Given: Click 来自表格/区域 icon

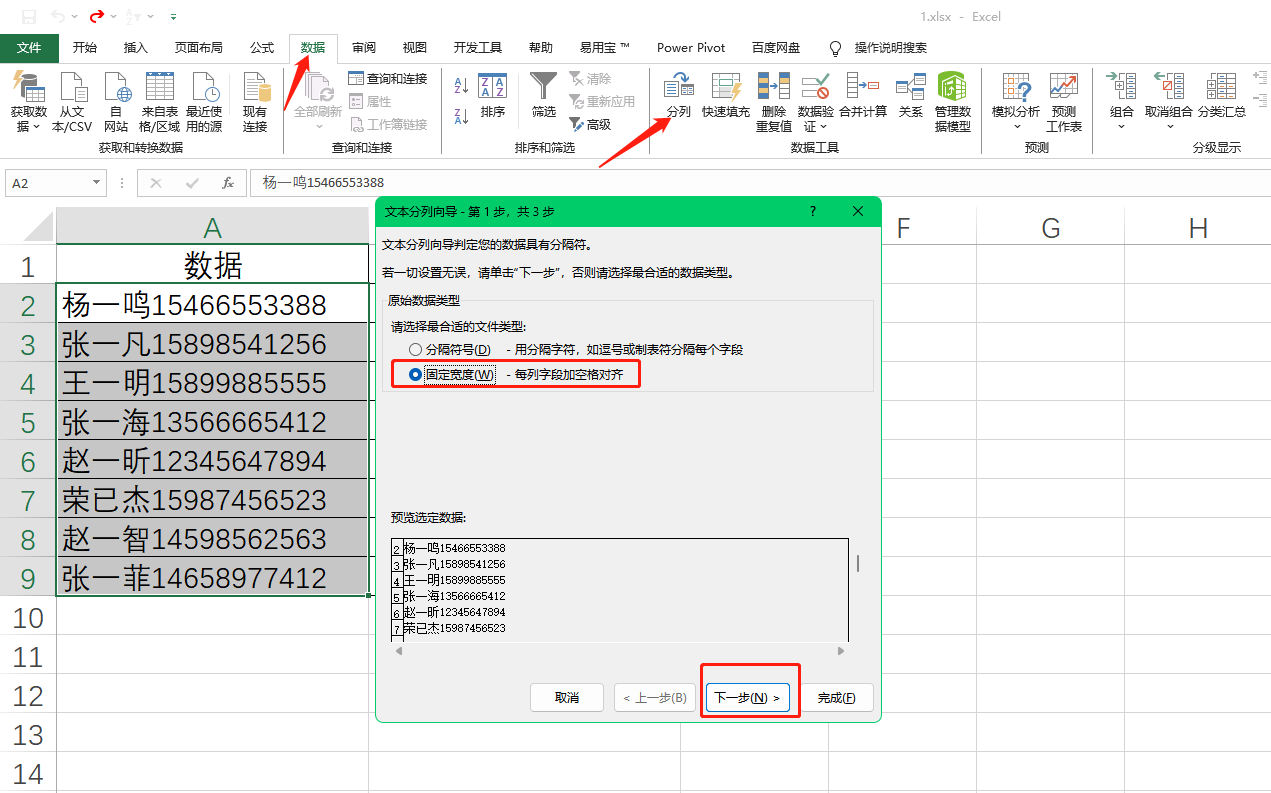Looking at the screenshot, I should [160, 87].
